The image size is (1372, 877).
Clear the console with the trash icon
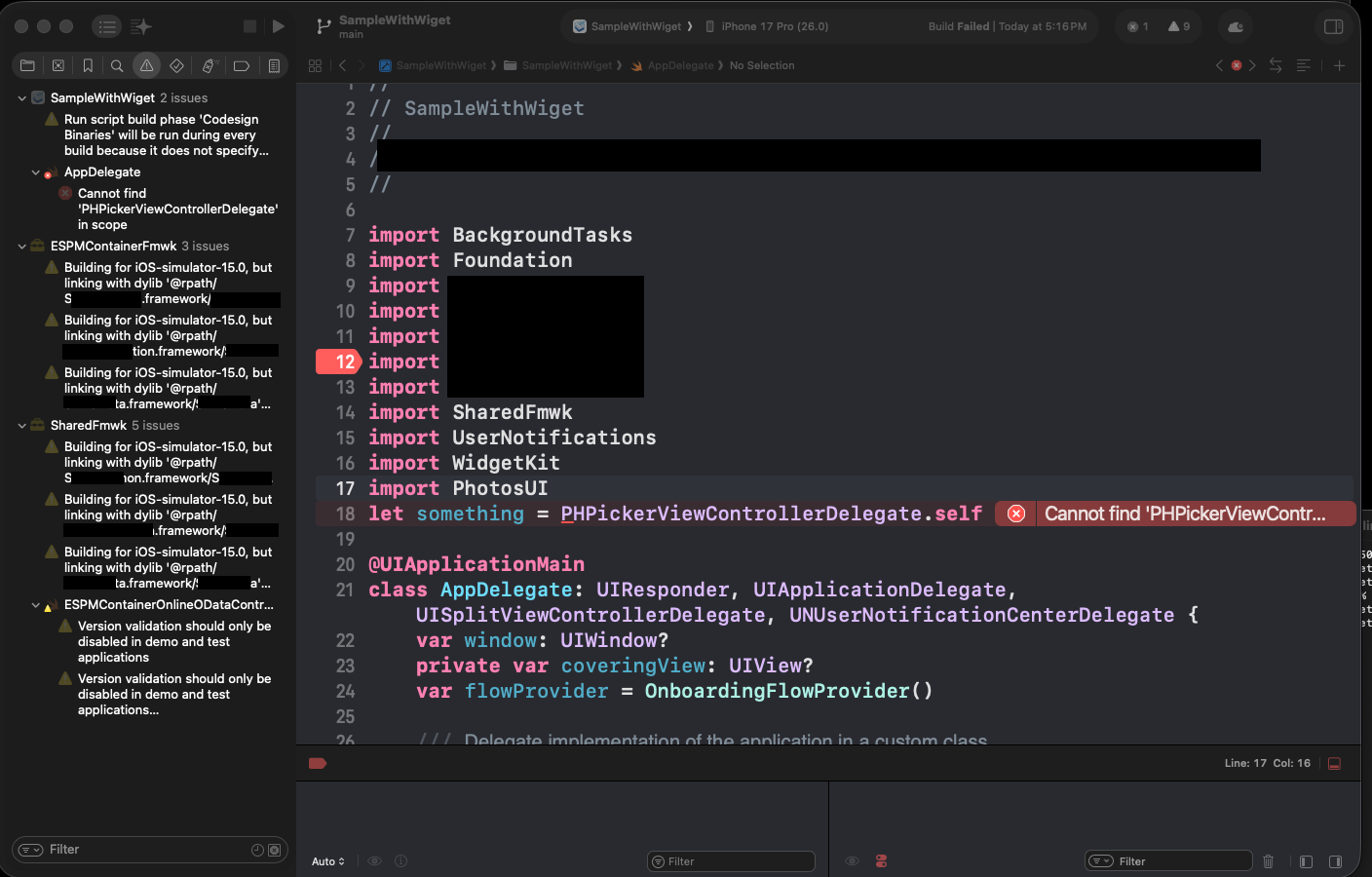pyautogui.click(x=1268, y=861)
